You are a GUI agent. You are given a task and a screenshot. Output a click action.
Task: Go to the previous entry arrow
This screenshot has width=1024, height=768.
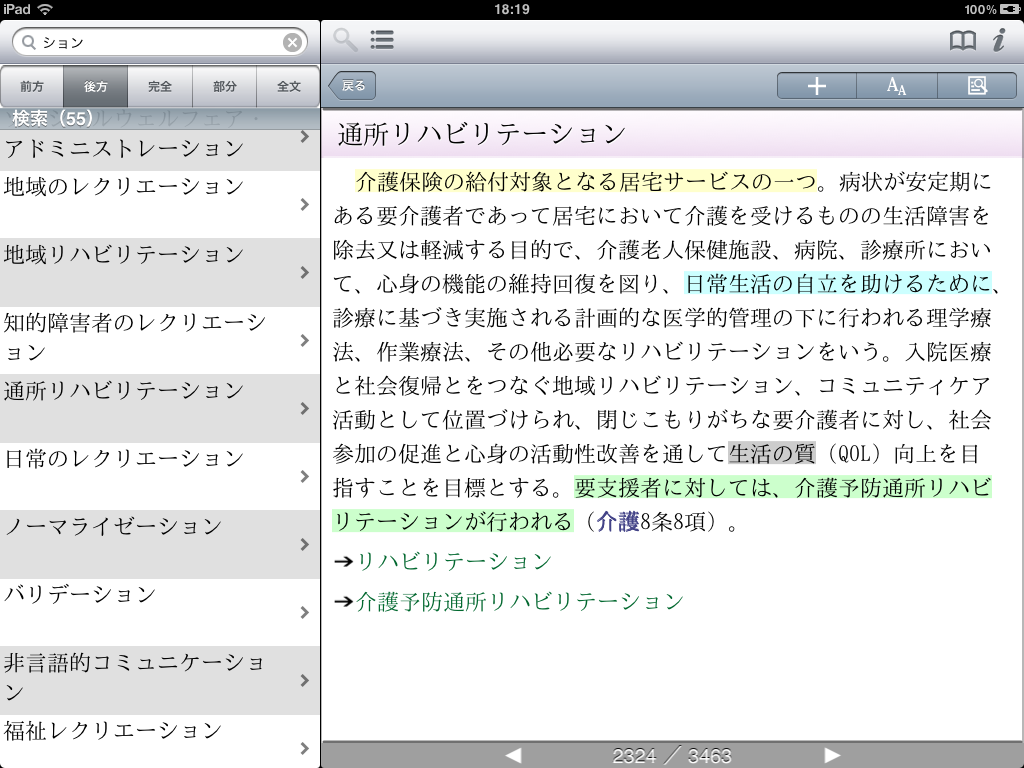click(513, 755)
